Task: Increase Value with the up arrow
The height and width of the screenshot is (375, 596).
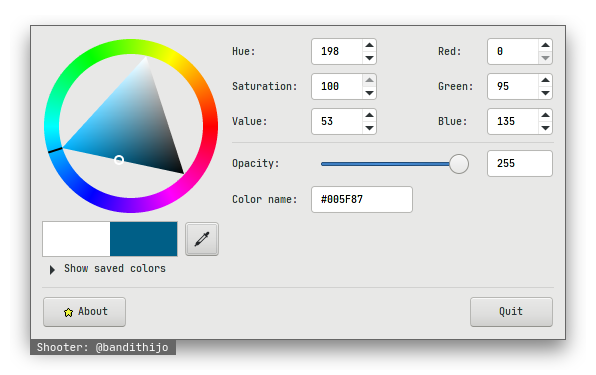Action: [369, 115]
